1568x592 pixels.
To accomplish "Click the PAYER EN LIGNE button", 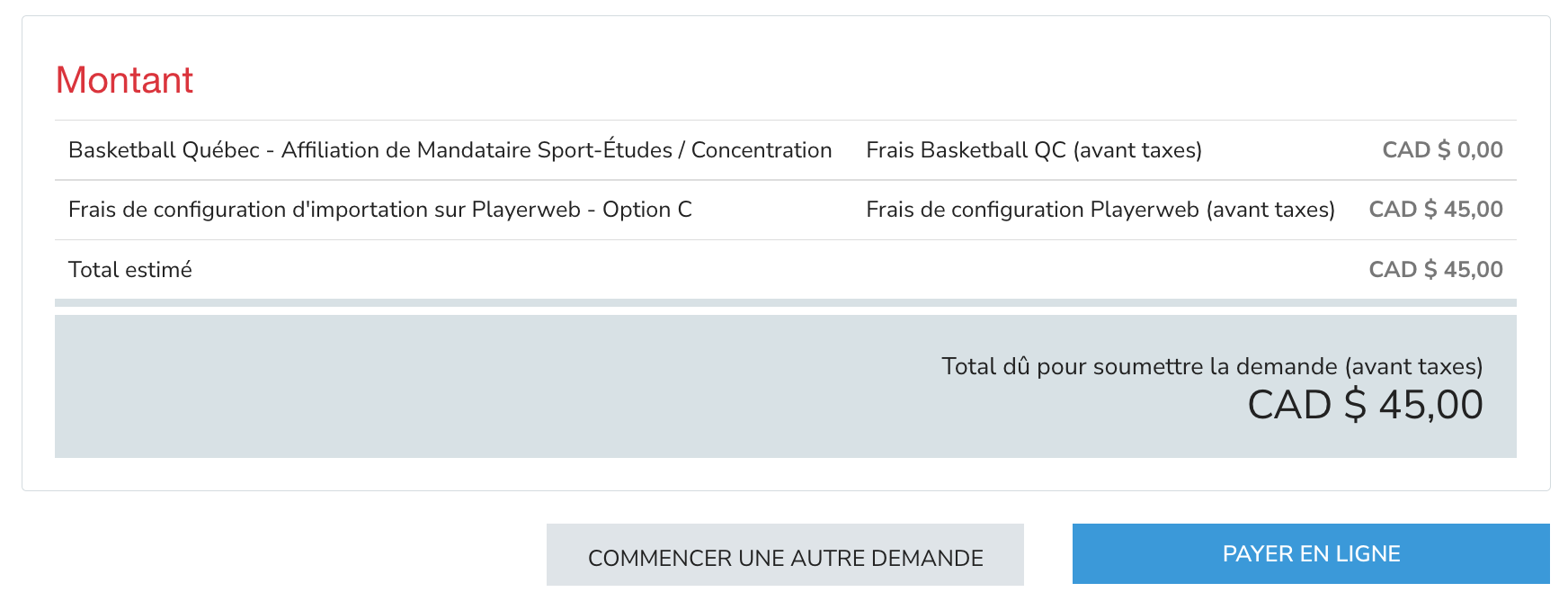I will pyautogui.click(x=1311, y=553).
